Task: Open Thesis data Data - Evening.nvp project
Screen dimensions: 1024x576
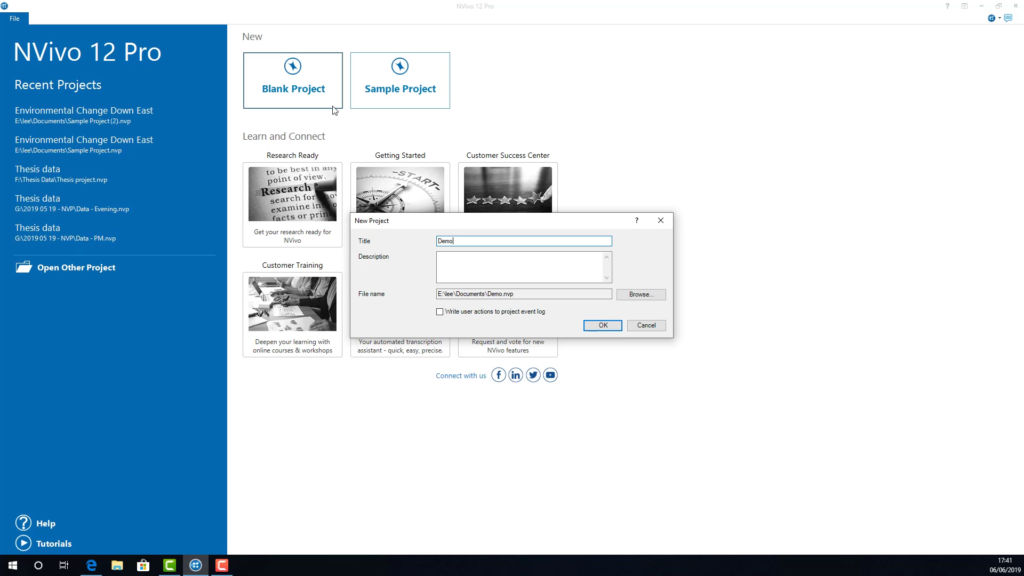Action: 72,203
